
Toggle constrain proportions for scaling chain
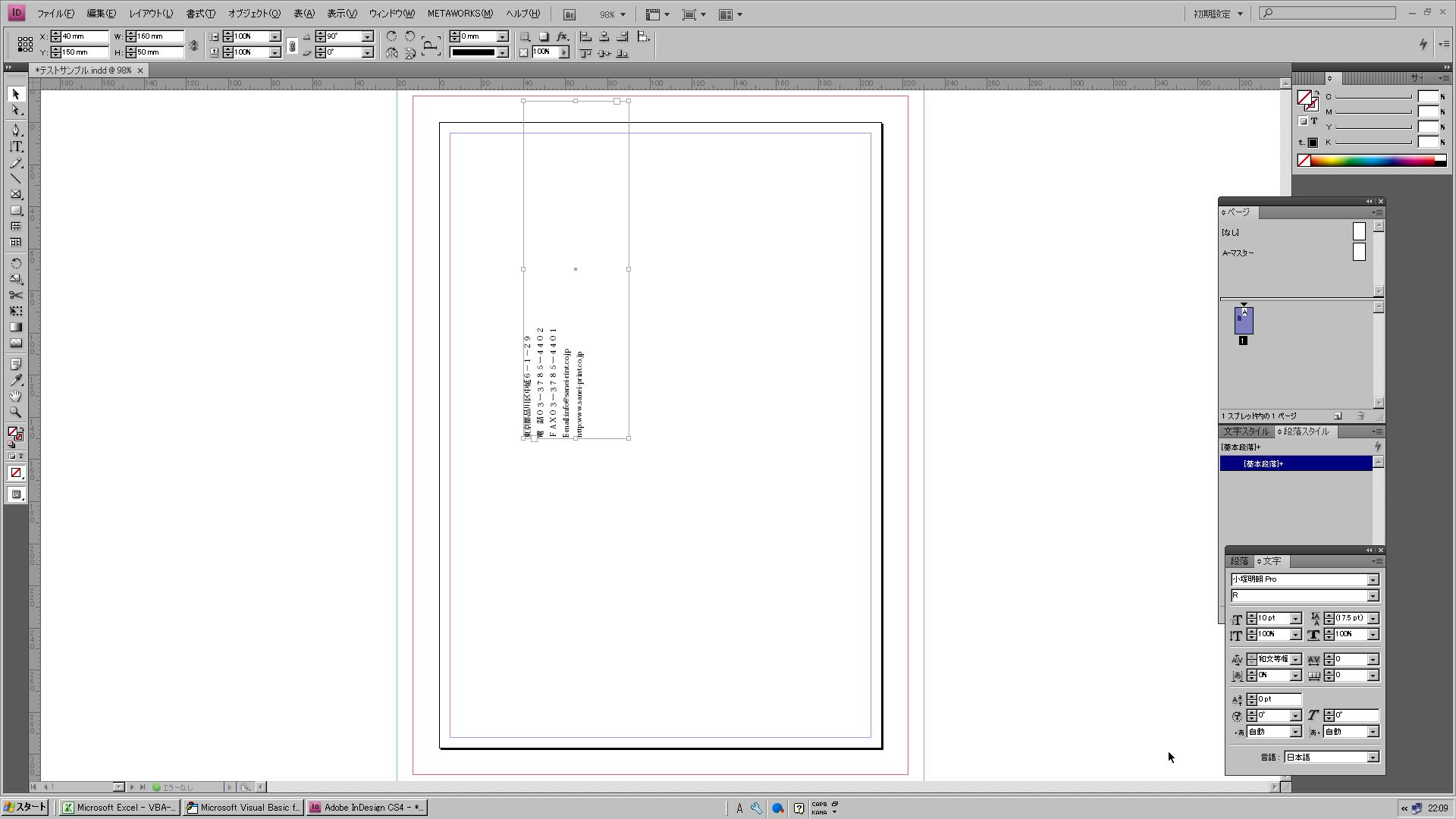pyautogui.click(x=292, y=45)
